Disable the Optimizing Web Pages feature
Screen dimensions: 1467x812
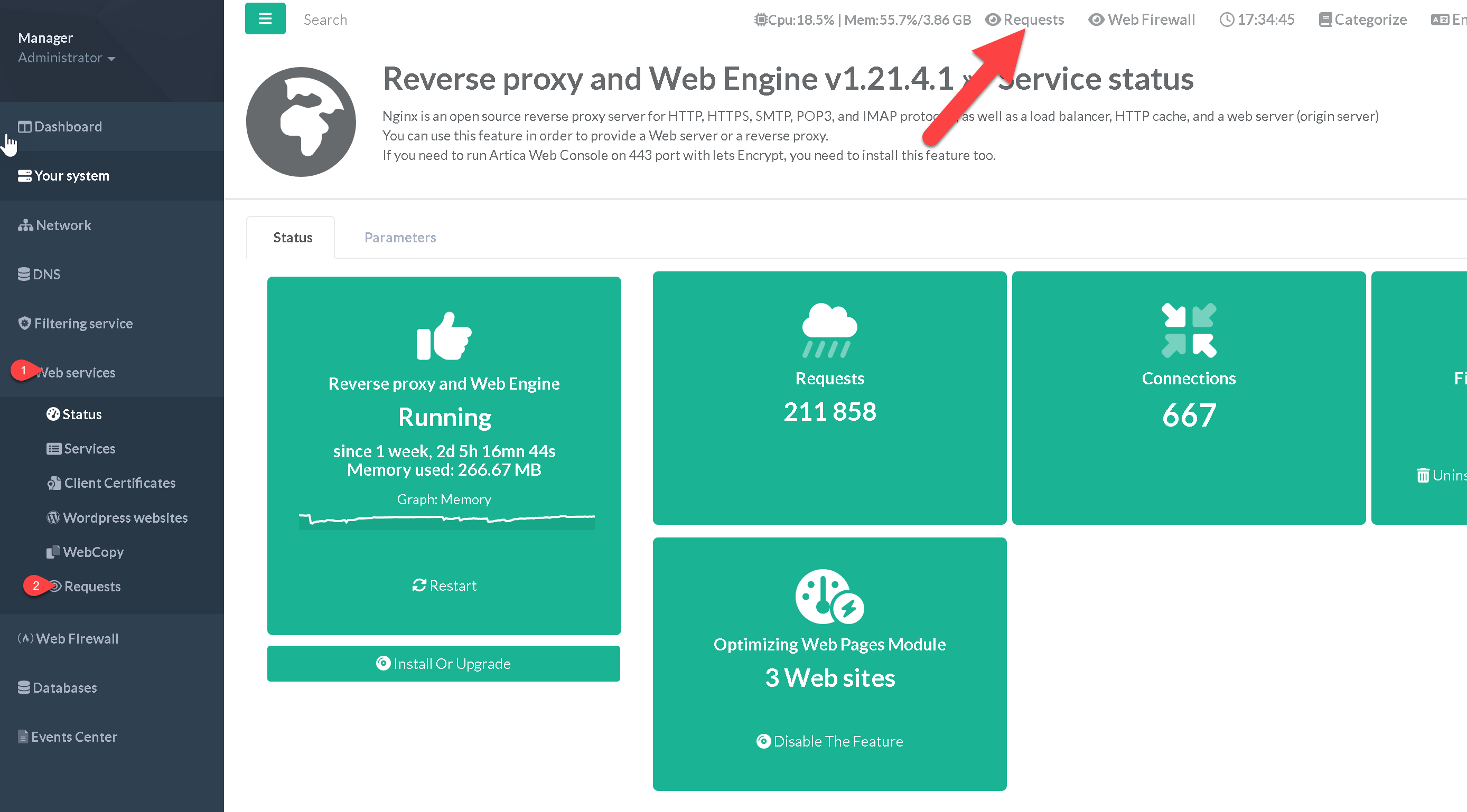click(x=829, y=741)
